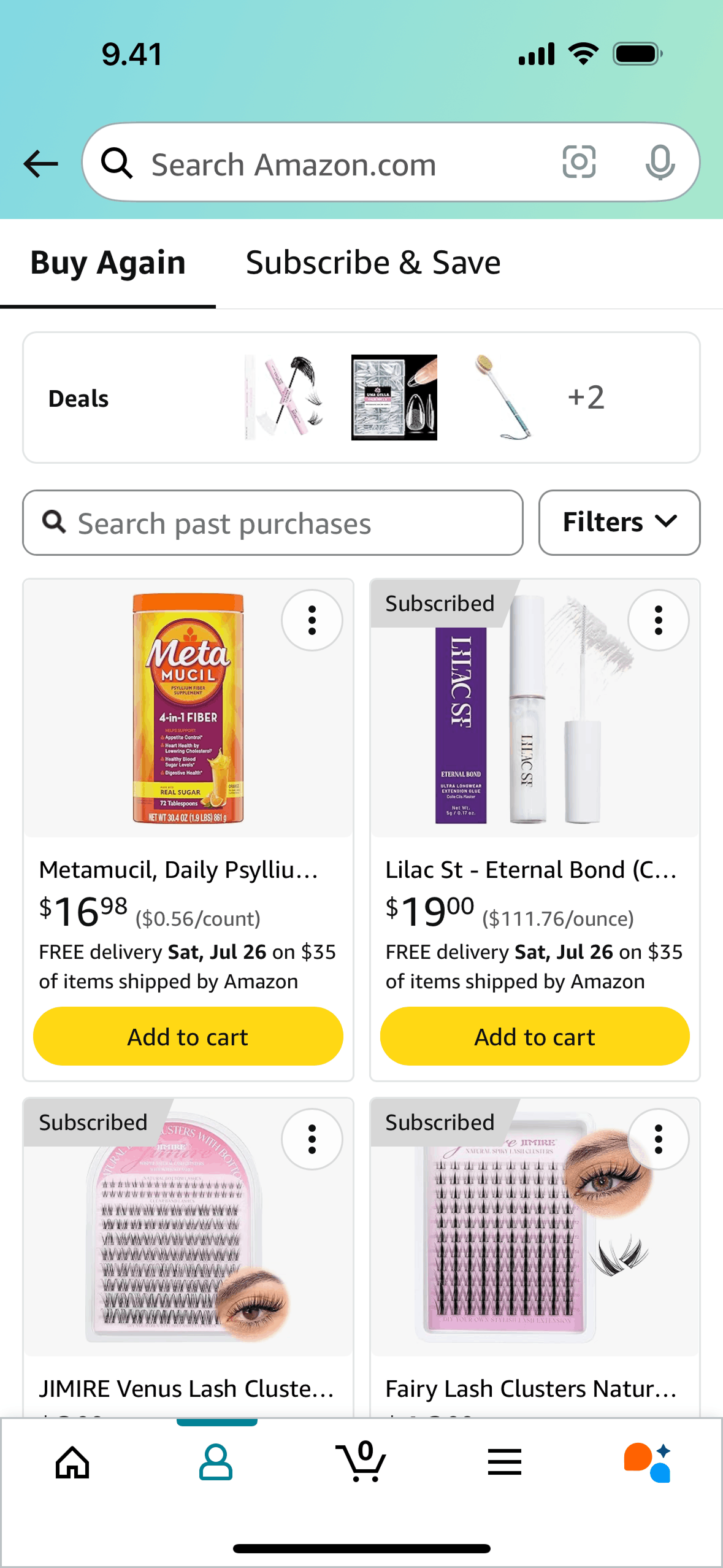Open the Home tab in bottom navigation
The image size is (723, 1568).
[72, 1462]
